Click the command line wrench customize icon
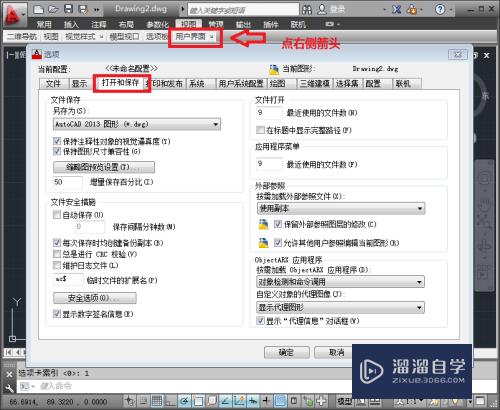 (x=9, y=388)
